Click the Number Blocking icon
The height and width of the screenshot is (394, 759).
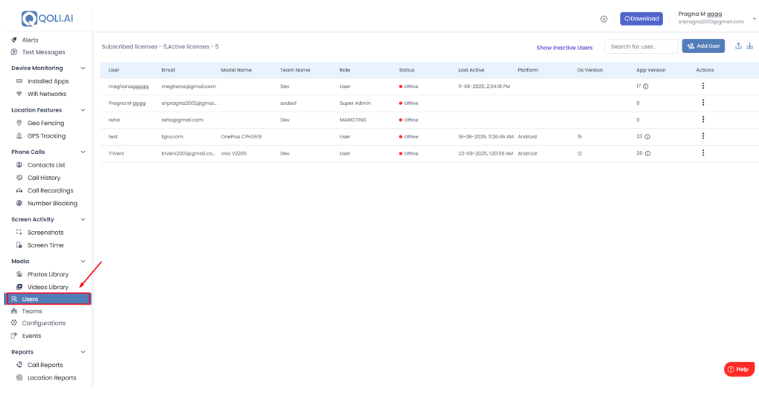click(19, 203)
